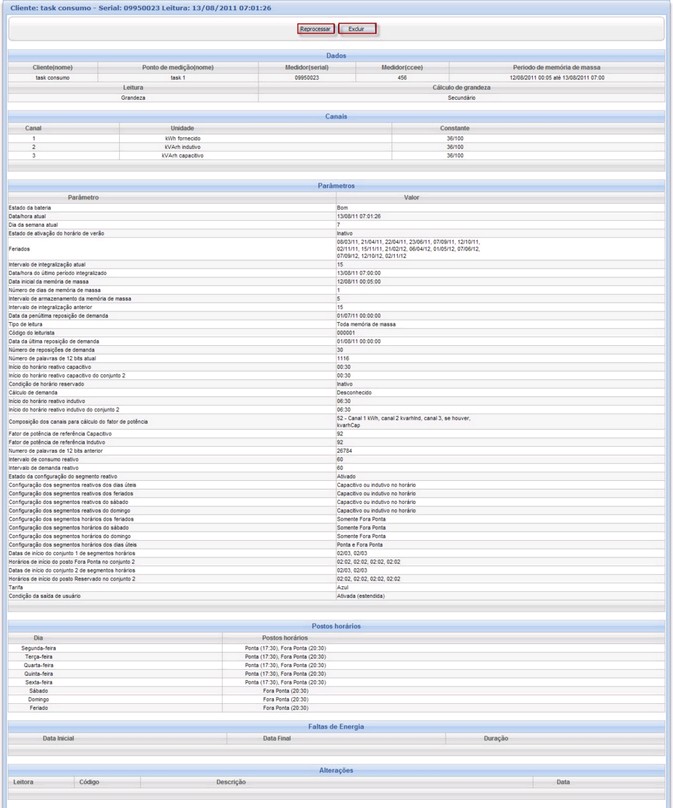Click the Data Inicial column header
Screen dimensions: 673x808
coord(58,737)
